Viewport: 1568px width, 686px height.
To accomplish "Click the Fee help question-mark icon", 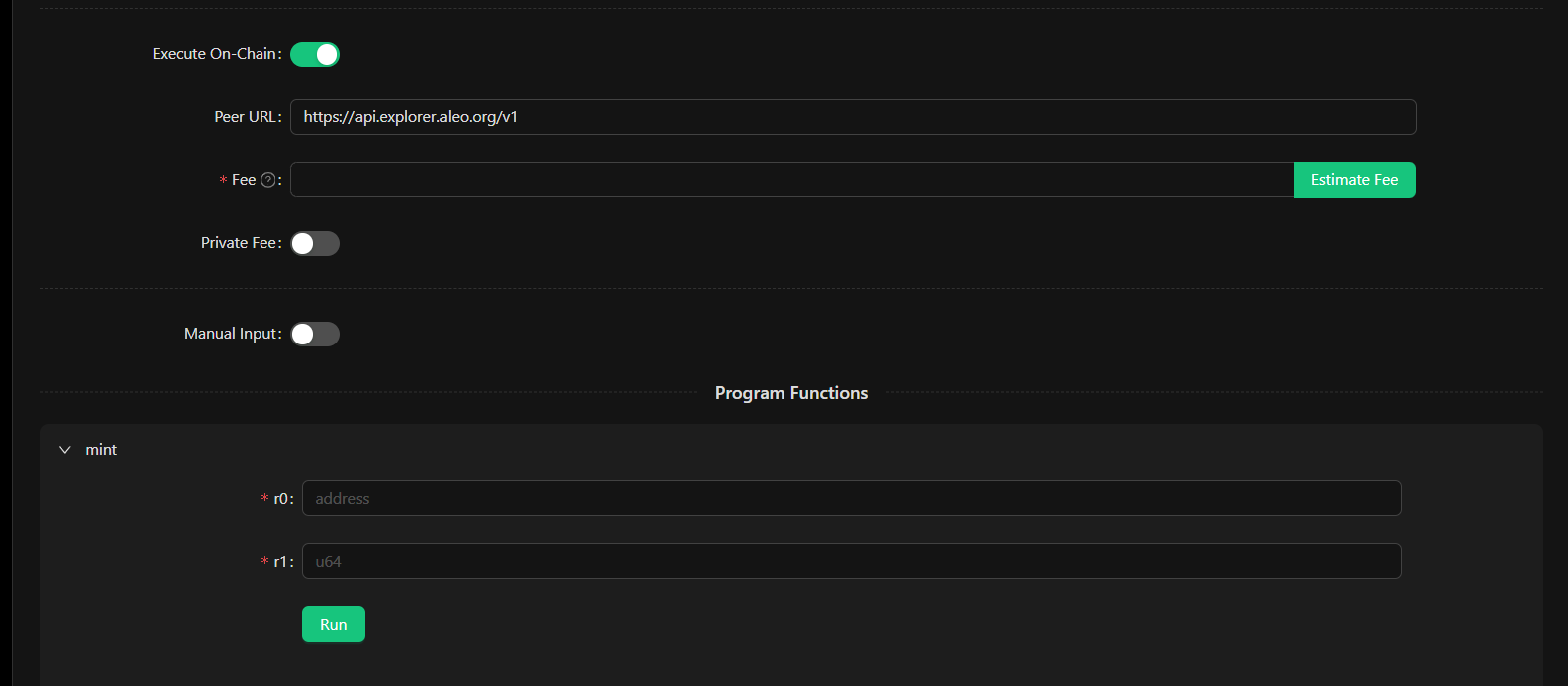I will coord(267,180).
